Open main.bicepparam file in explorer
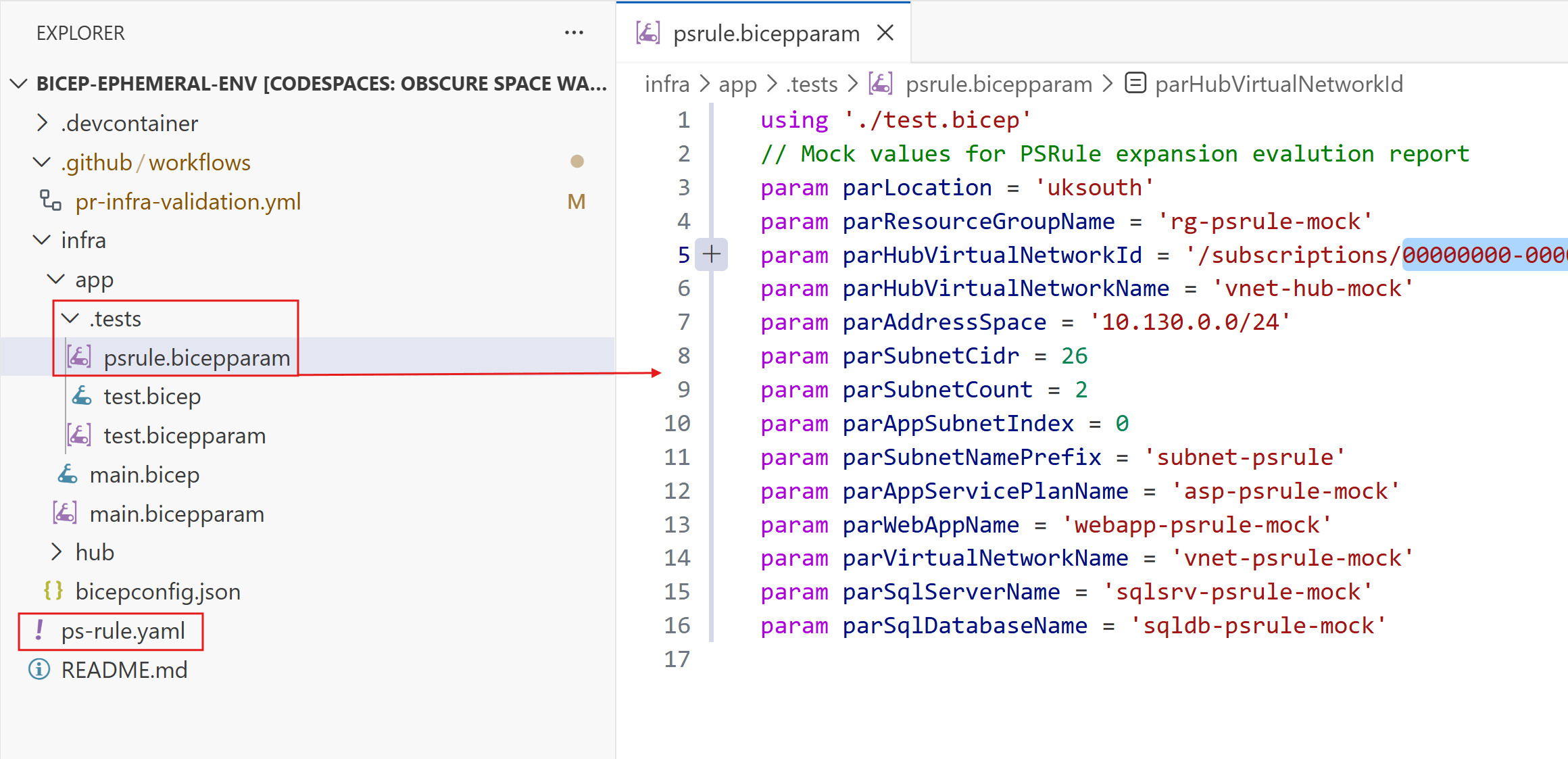 click(176, 514)
